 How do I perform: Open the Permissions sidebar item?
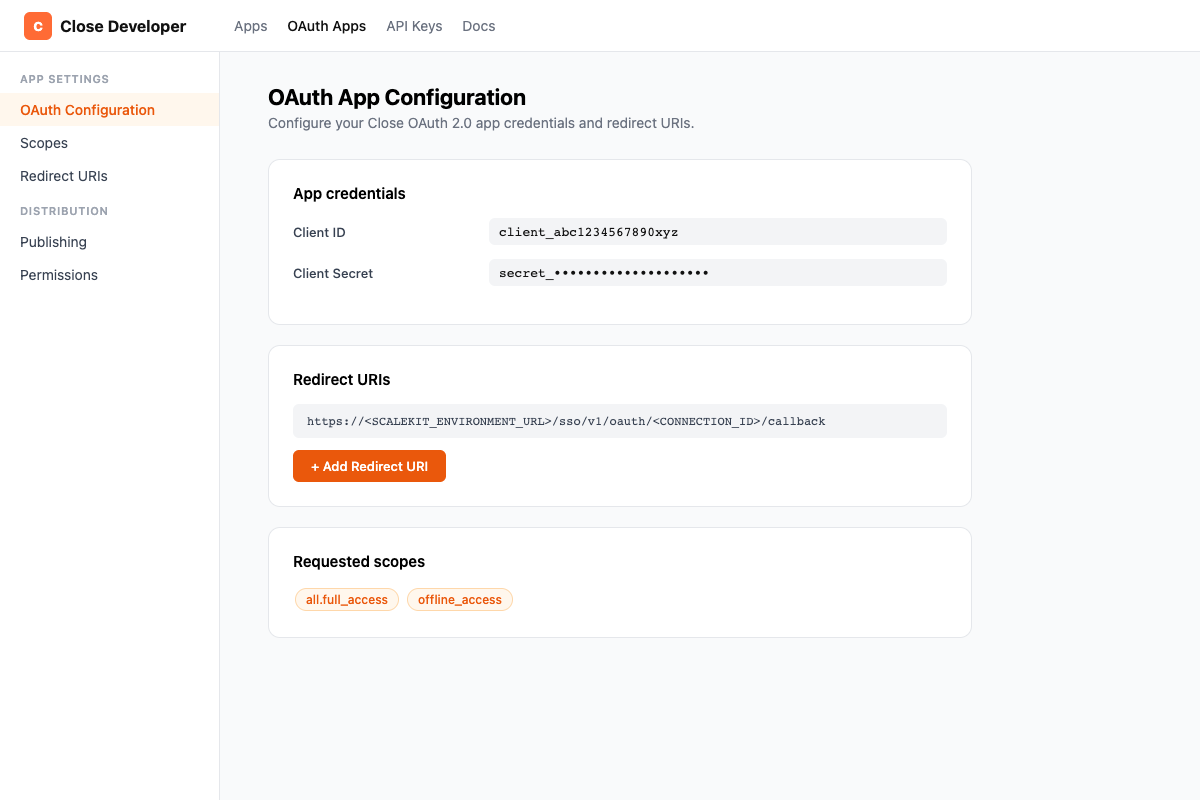pos(59,275)
